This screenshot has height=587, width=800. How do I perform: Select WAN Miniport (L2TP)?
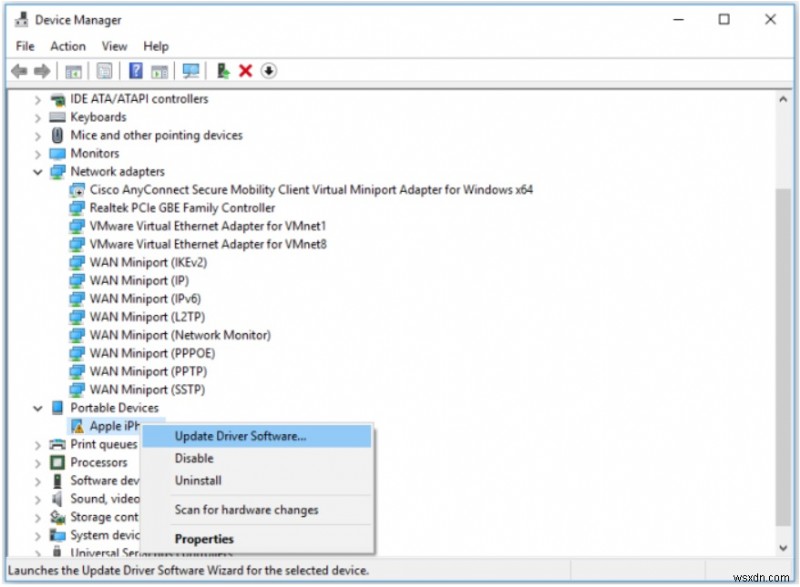tap(147, 317)
